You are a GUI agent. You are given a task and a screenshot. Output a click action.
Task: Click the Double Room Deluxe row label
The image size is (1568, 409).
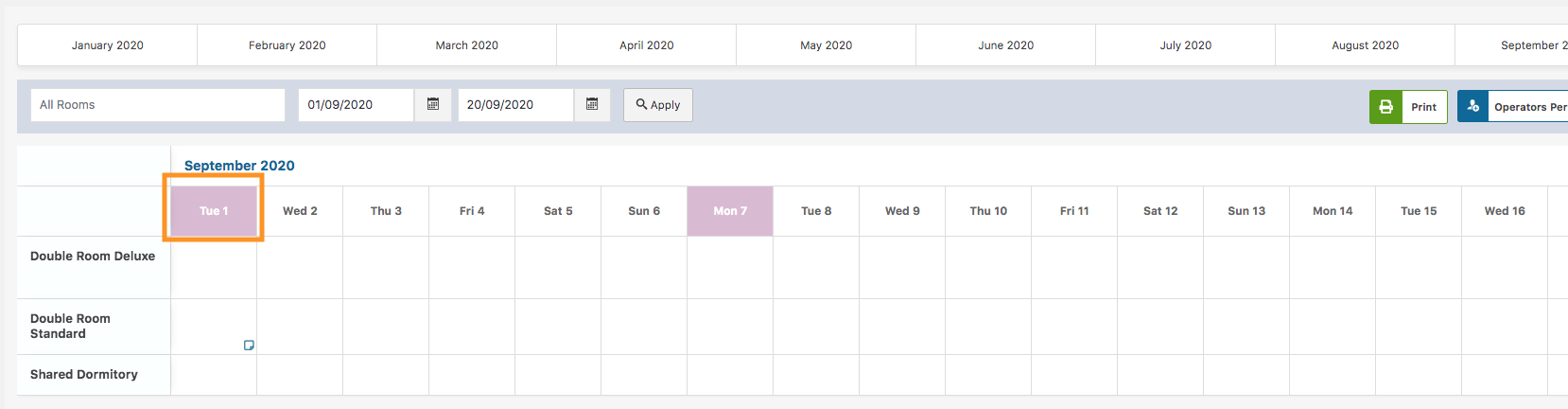tap(93, 257)
